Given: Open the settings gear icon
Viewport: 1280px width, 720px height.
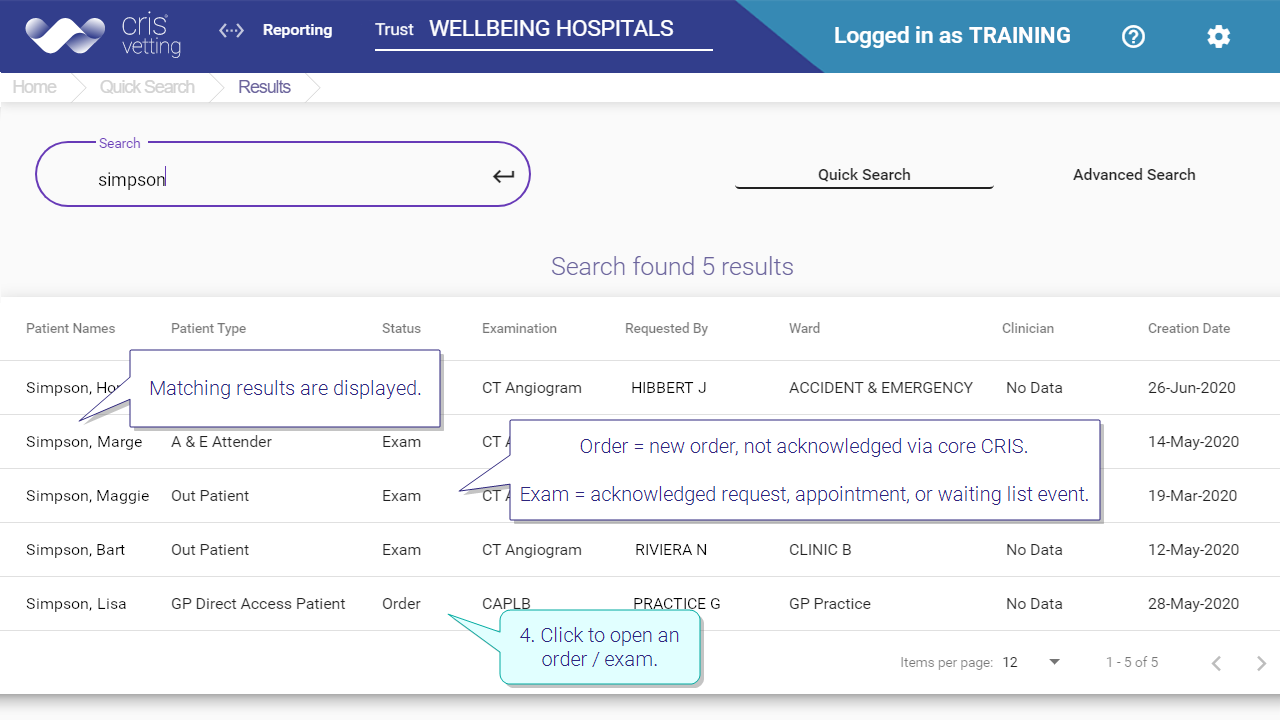Looking at the screenshot, I should pyautogui.click(x=1218, y=36).
